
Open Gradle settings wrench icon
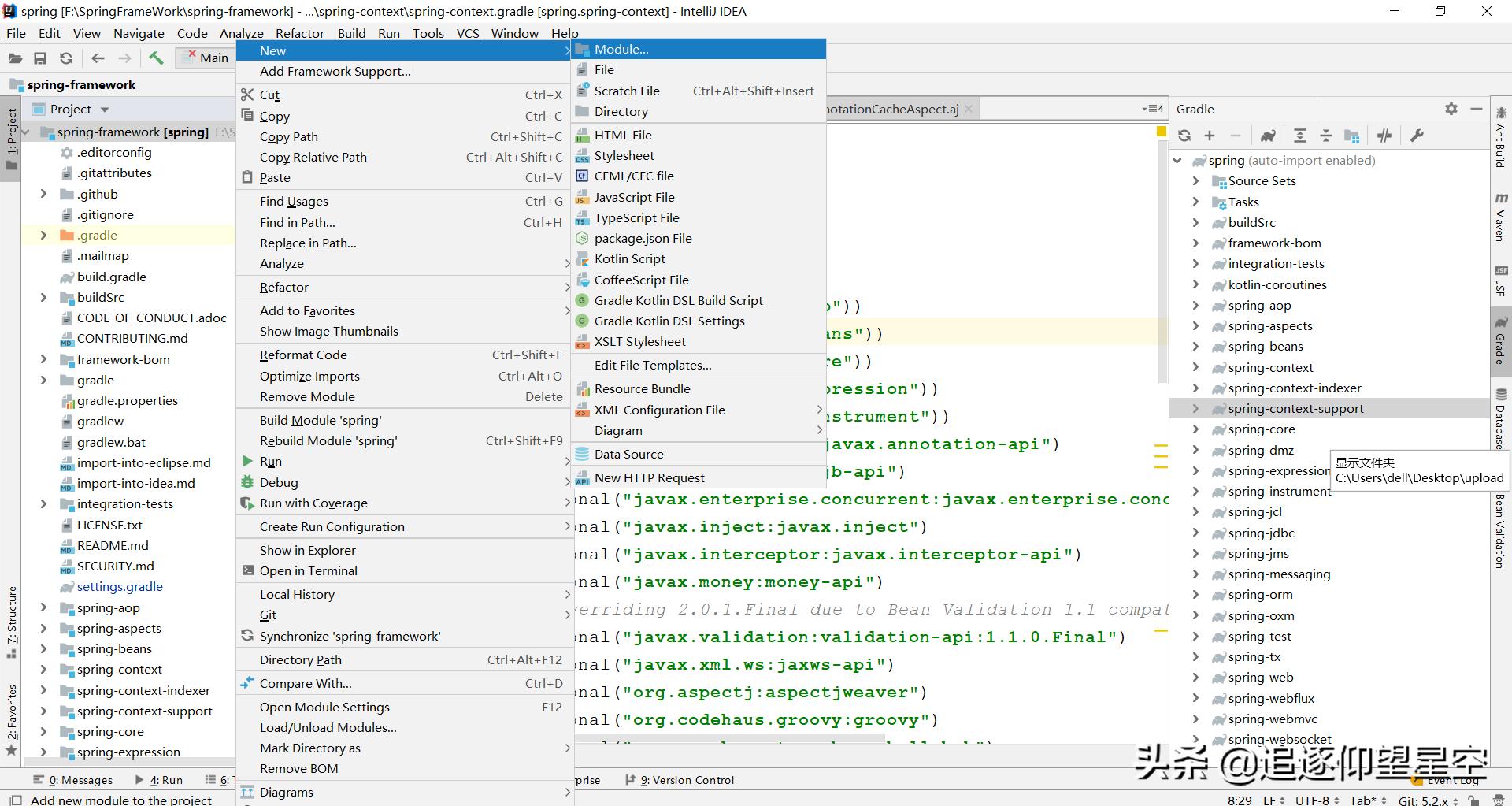coord(1417,136)
